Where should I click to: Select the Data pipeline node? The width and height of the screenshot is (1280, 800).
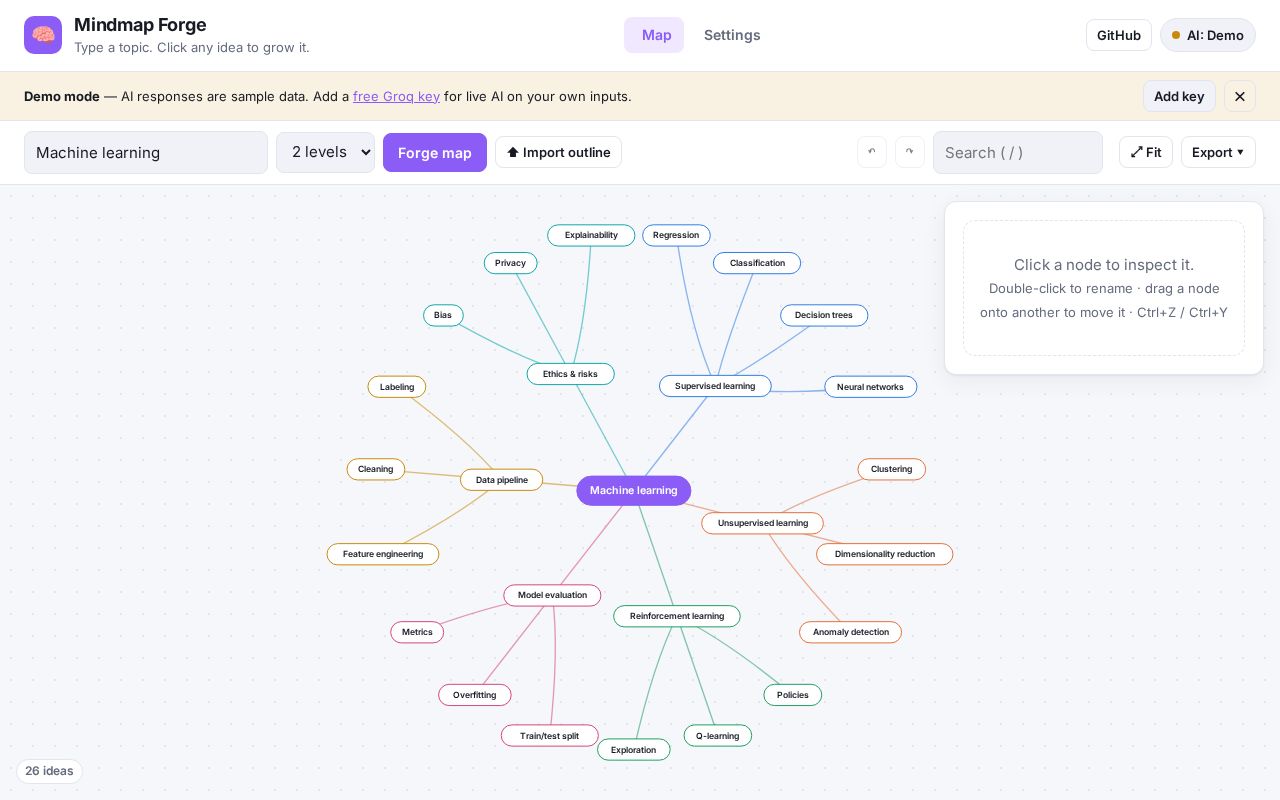[501, 480]
